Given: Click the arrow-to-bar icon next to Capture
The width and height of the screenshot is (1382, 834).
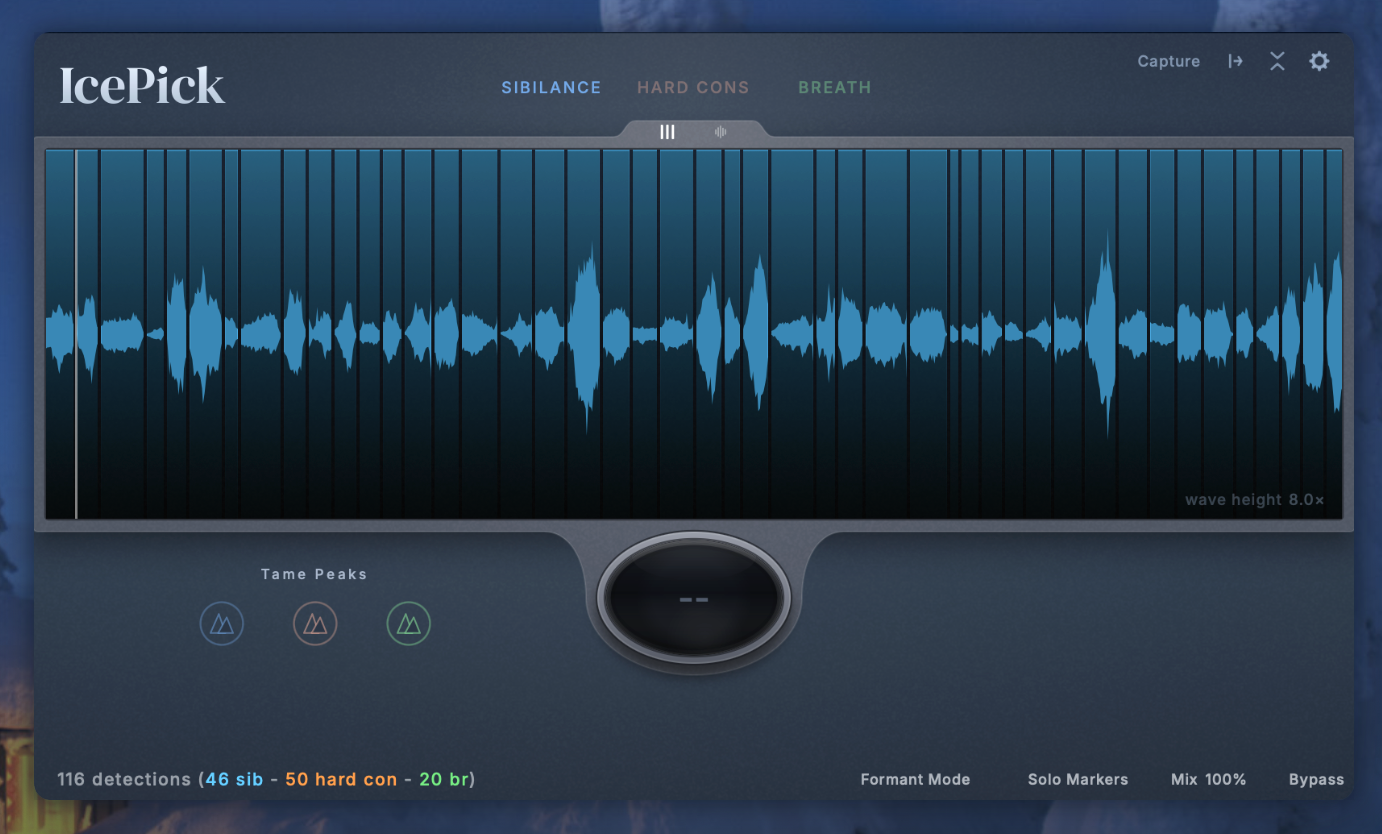Looking at the screenshot, I should point(1236,61).
